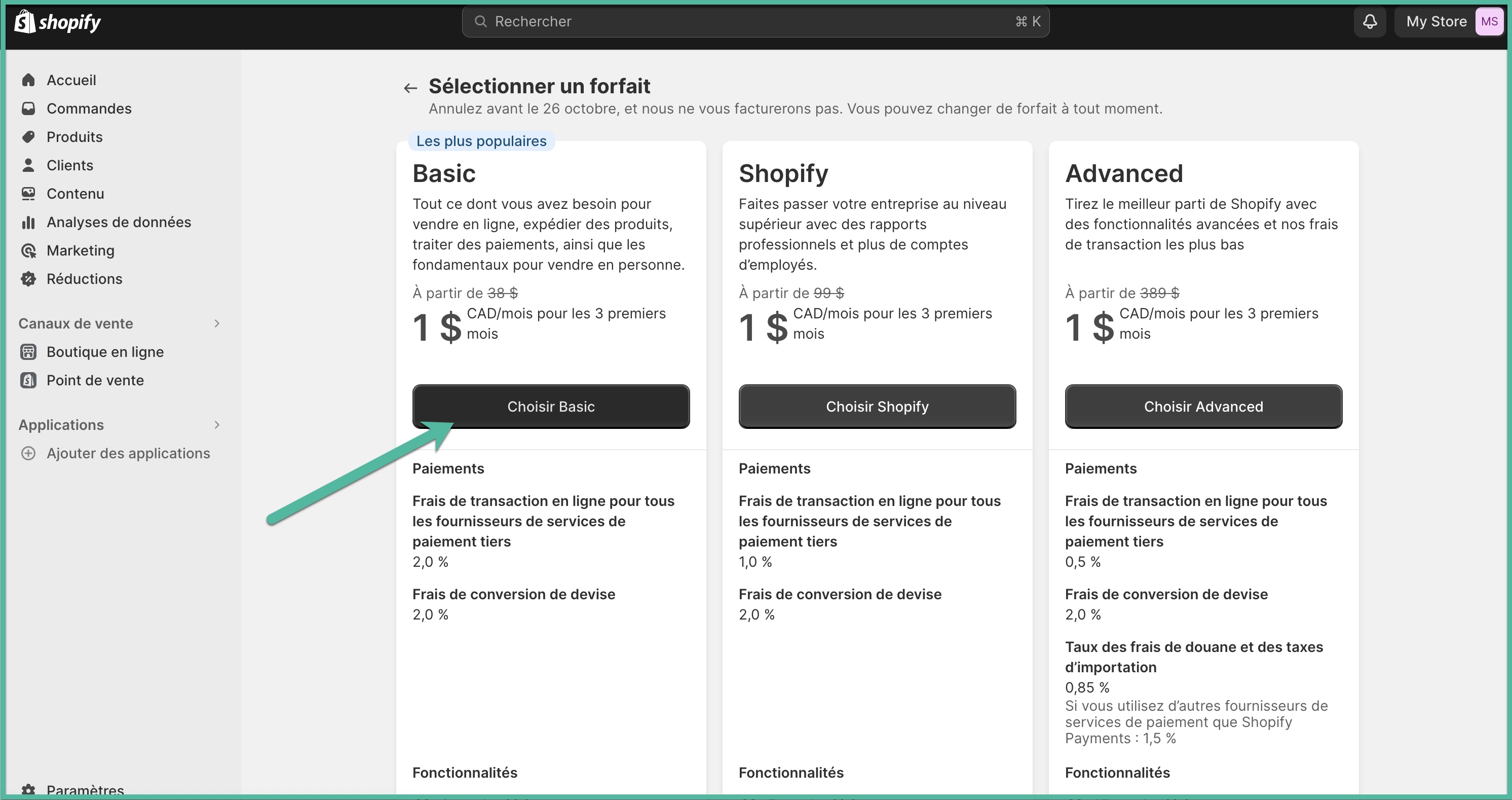Click the Point de vente bag icon

pyautogui.click(x=28, y=380)
